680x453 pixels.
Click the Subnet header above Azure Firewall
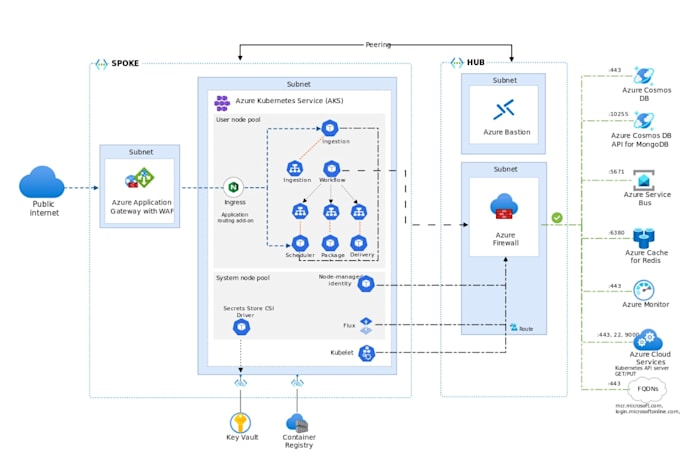505,169
